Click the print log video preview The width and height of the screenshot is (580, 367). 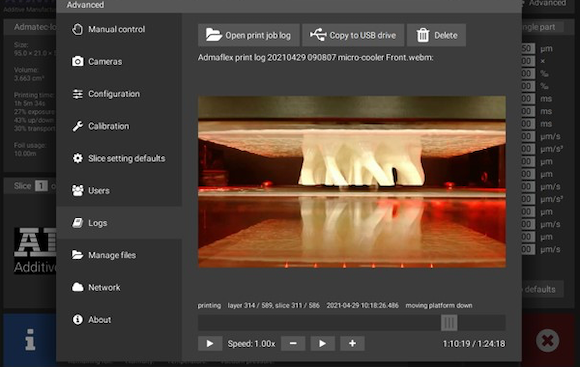tap(352, 182)
